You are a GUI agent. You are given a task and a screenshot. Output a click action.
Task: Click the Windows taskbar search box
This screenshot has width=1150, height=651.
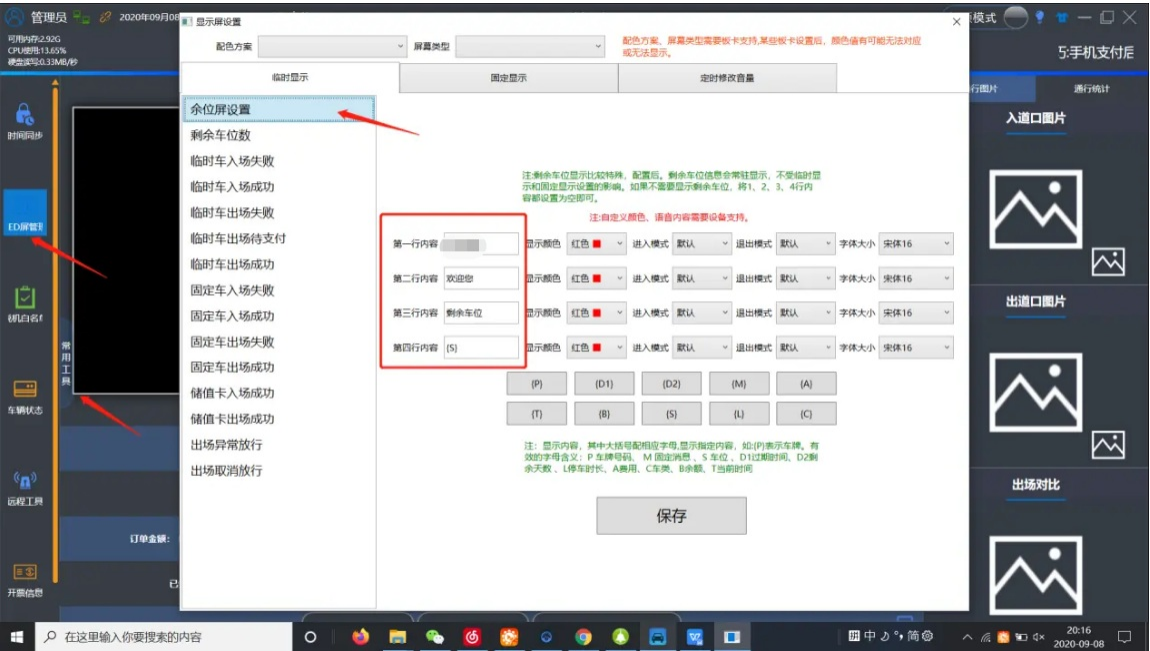164,636
